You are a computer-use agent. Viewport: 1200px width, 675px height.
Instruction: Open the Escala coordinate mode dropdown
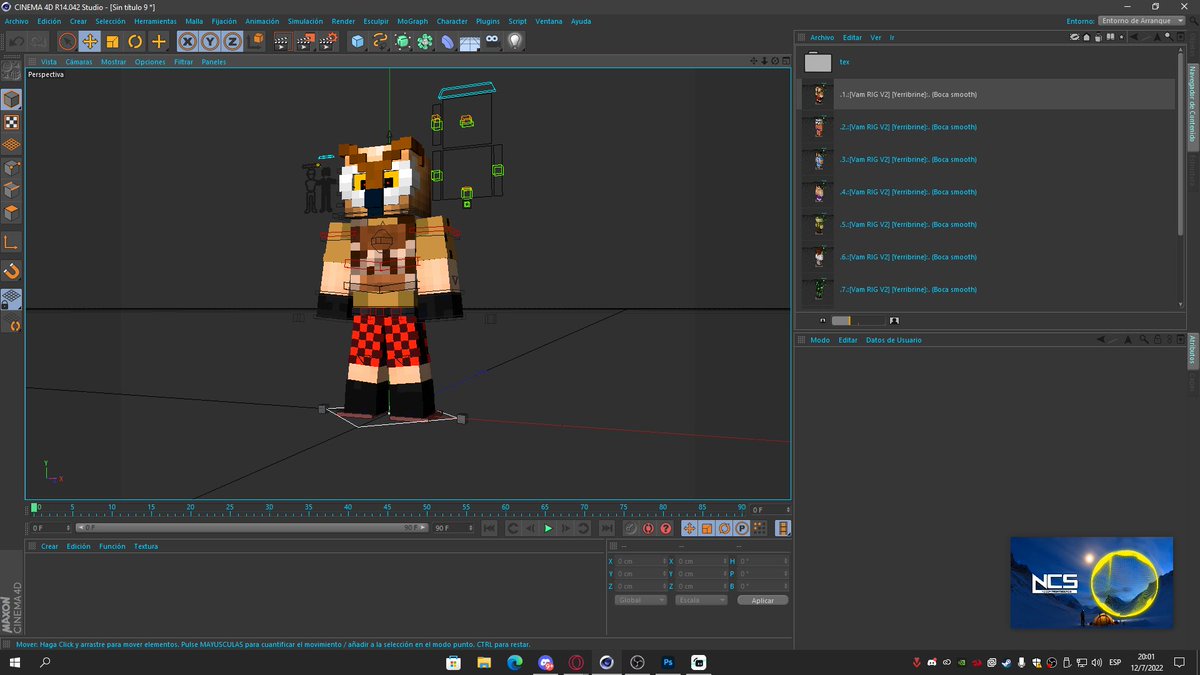[x=701, y=600]
